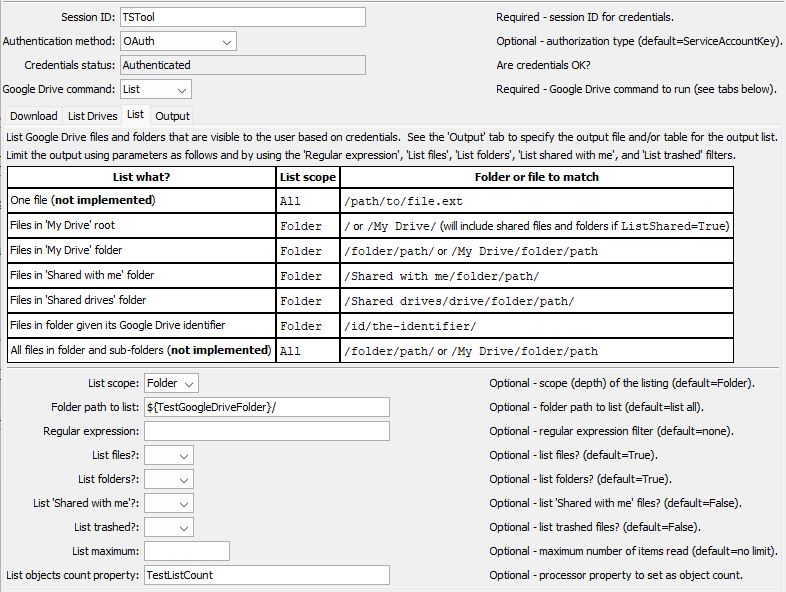Switch to the Download tab
This screenshot has width=786, height=592.
pyautogui.click(x=34, y=116)
